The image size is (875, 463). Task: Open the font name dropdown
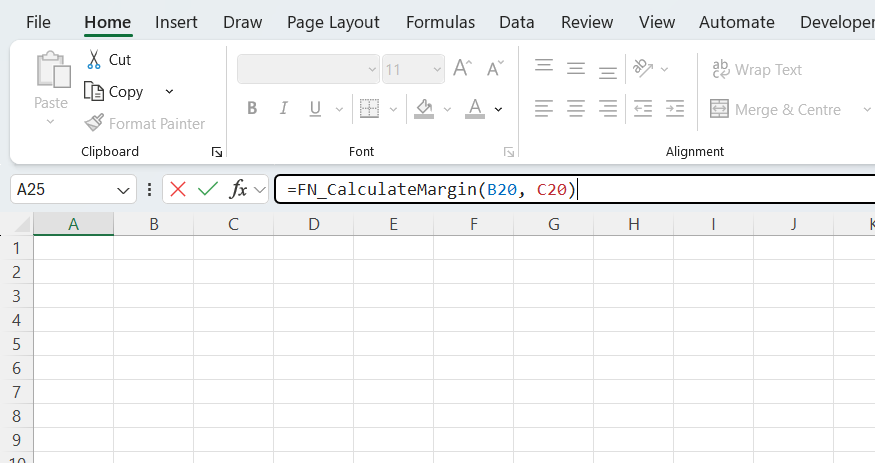(372, 70)
